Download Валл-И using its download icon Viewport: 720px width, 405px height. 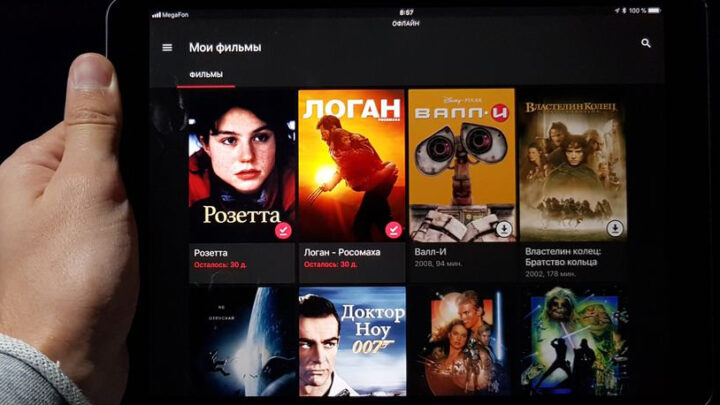[x=504, y=228]
